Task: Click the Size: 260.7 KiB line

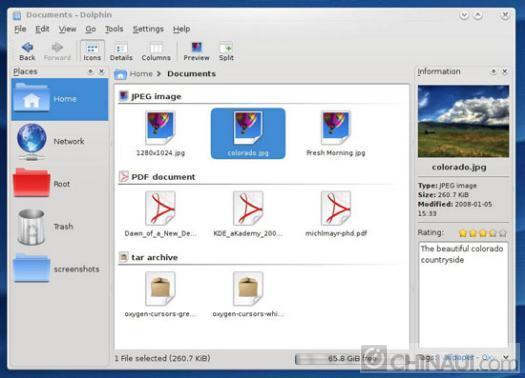Action: click(443, 195)
